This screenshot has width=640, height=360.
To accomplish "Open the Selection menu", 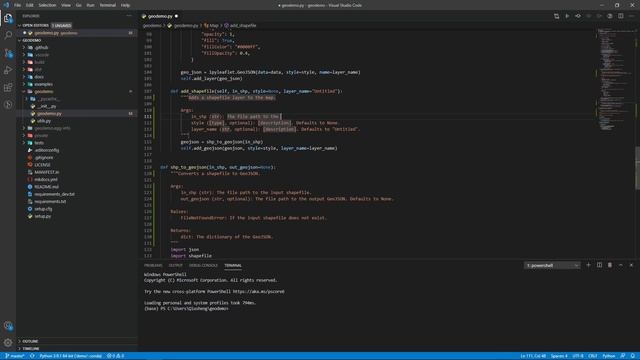I will [x=47, y=5].
